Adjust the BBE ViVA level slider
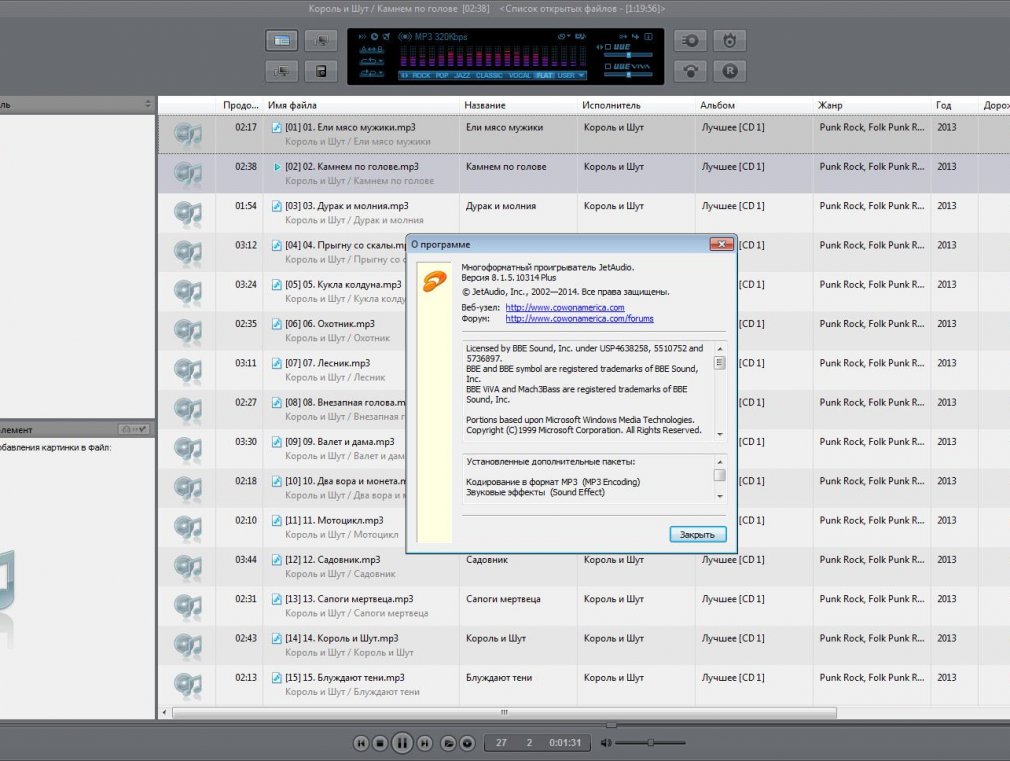1010x761 pixels. [x=628, y=75]
